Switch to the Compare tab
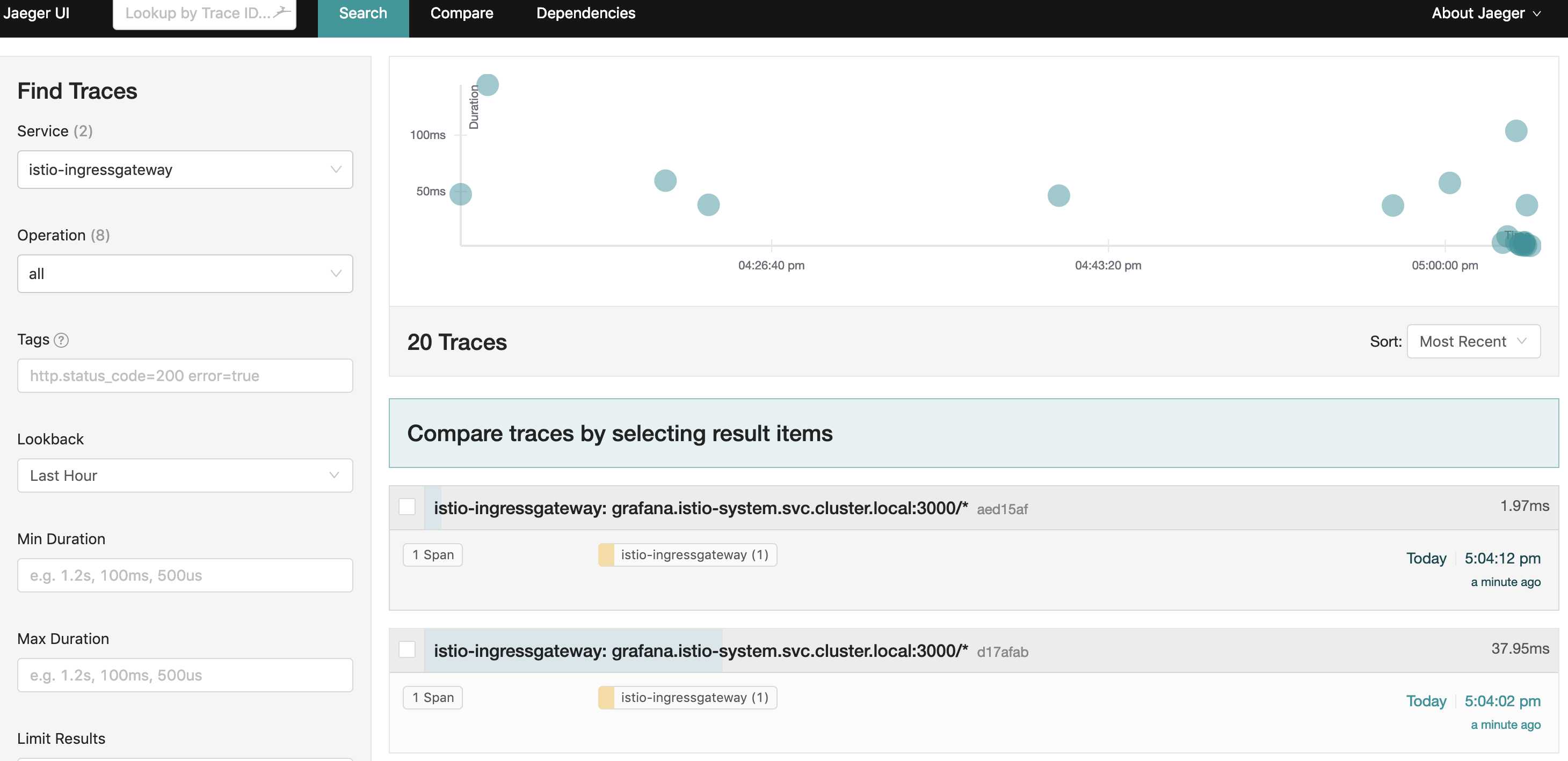This screenshot has height=761, width=1568. 461,13
